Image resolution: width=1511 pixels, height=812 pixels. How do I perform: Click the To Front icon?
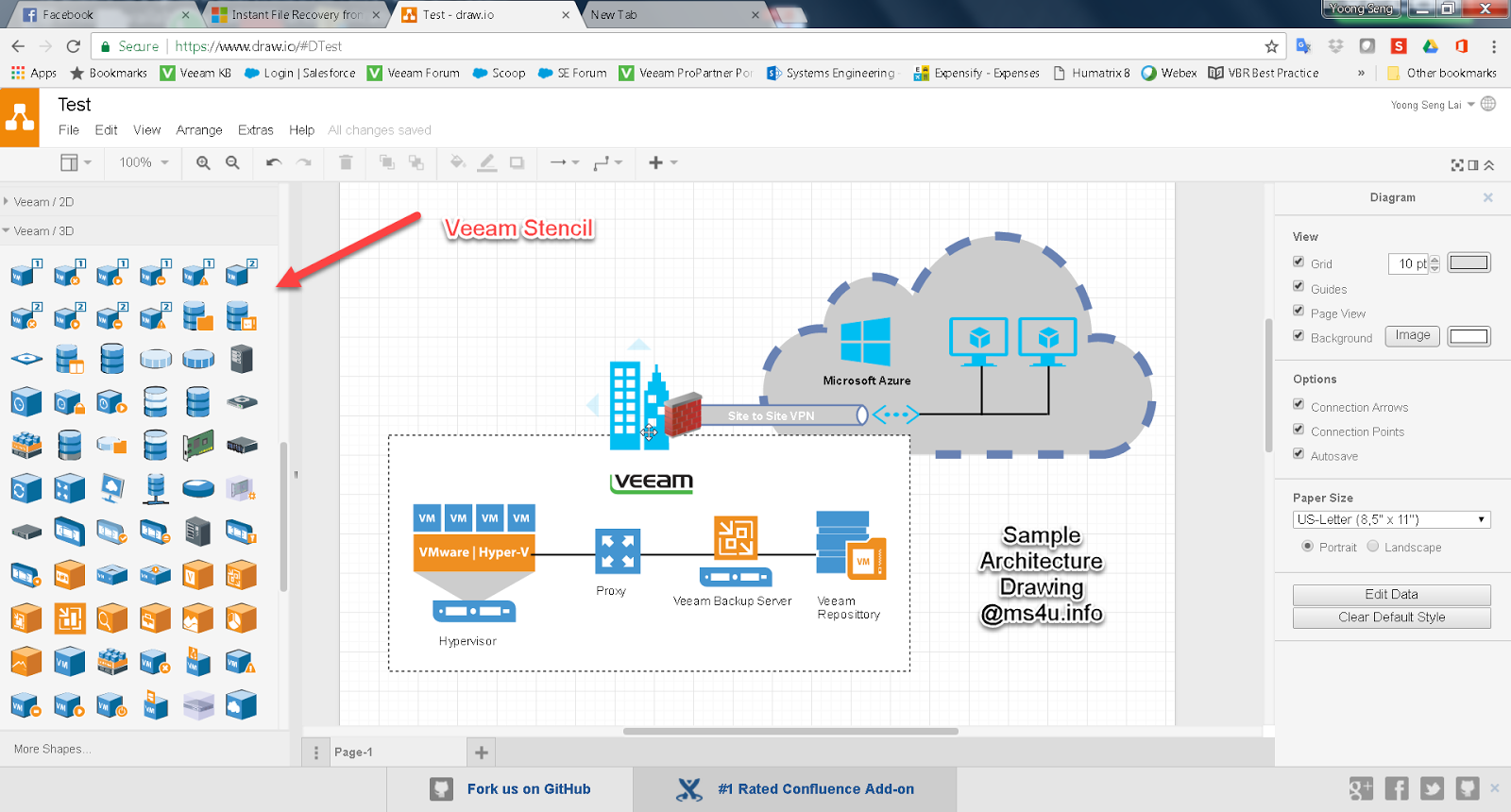tap(387, 162)
